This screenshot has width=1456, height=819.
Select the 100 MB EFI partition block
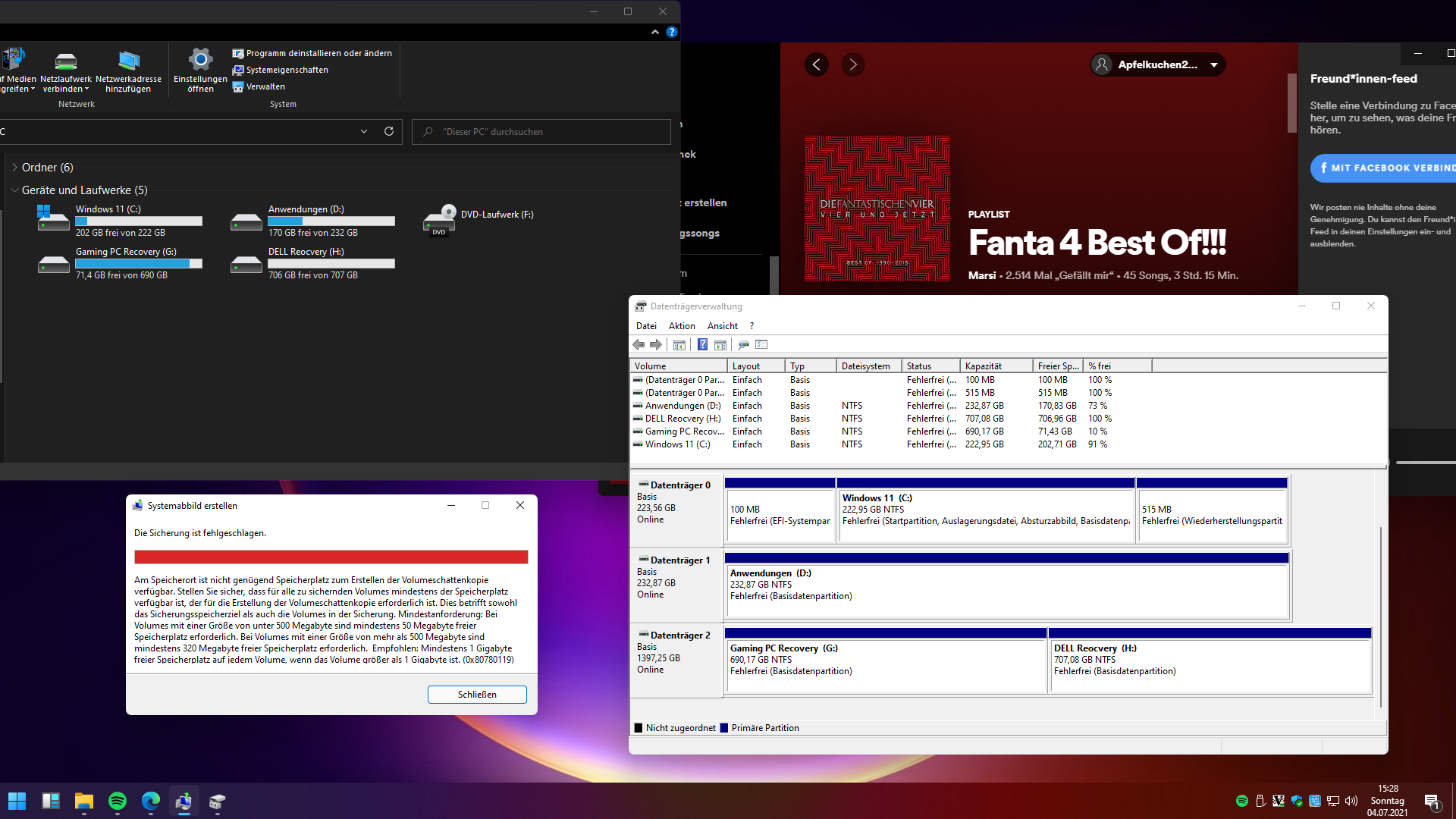click(780, 510)
